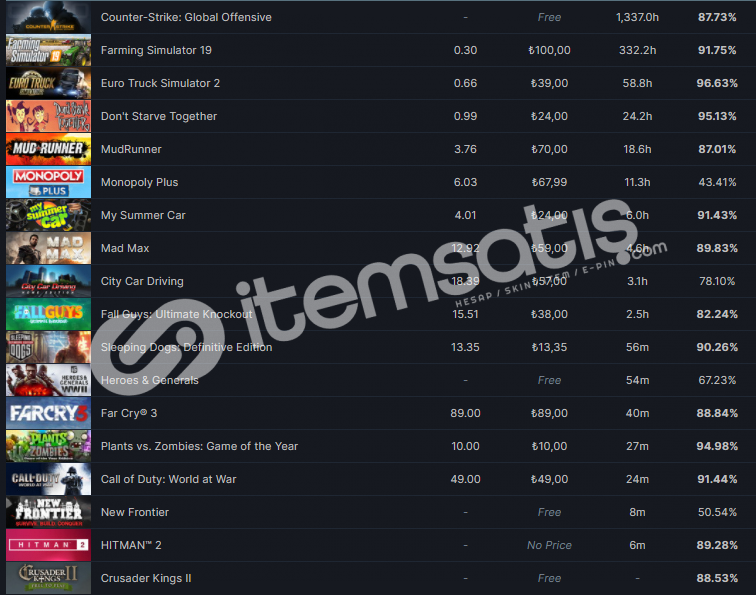Screen dimensions: 756x595
Task: Open the My Summer Car title link
Action: click(143, 215)
